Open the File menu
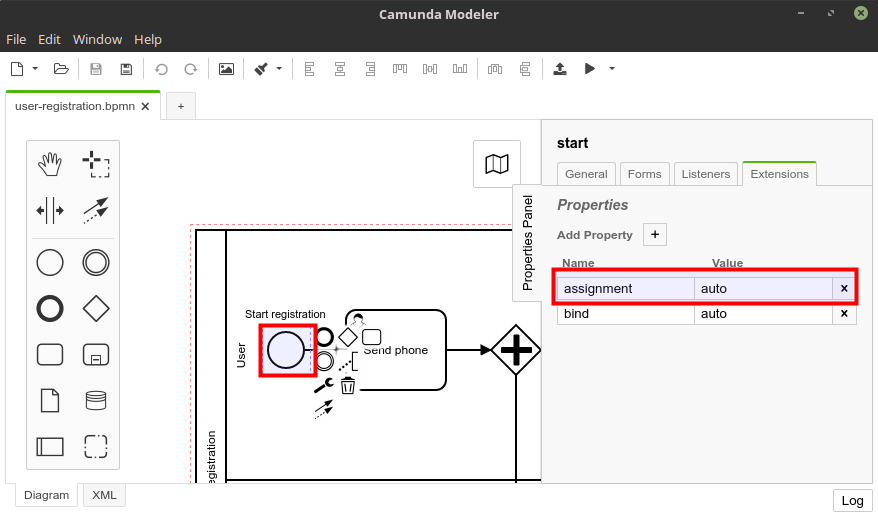 coord(16,40)
